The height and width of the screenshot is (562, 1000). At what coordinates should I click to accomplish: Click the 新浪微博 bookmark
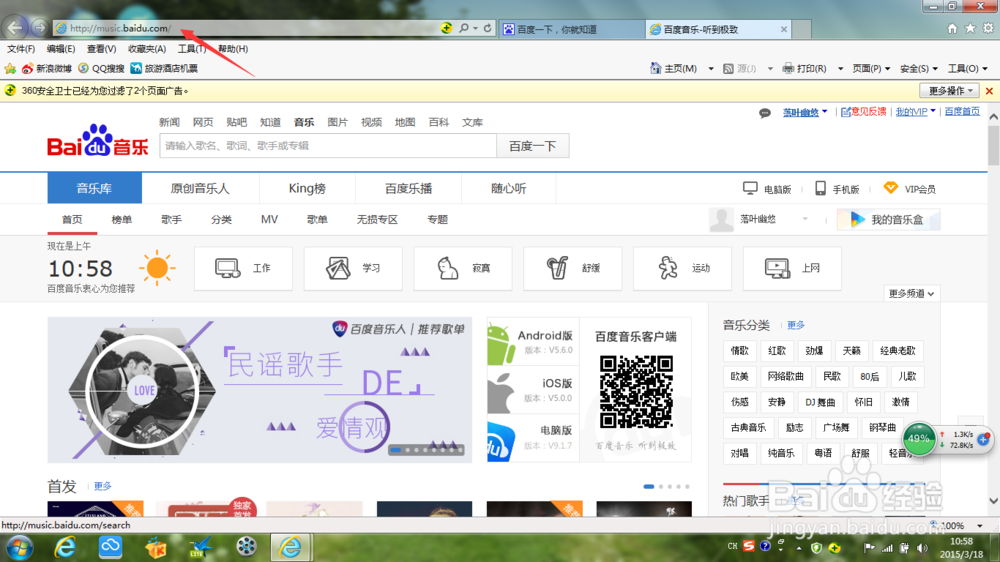pos(47,68)
